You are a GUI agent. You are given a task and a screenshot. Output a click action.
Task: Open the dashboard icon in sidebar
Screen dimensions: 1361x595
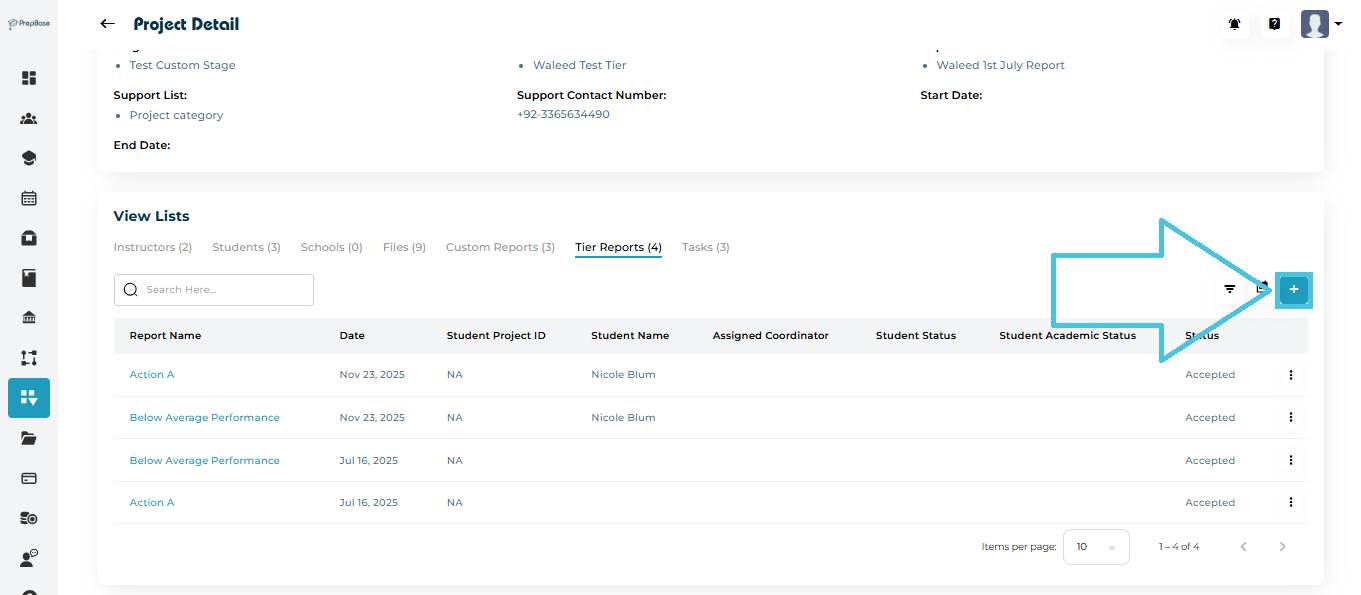click(29, 78)
